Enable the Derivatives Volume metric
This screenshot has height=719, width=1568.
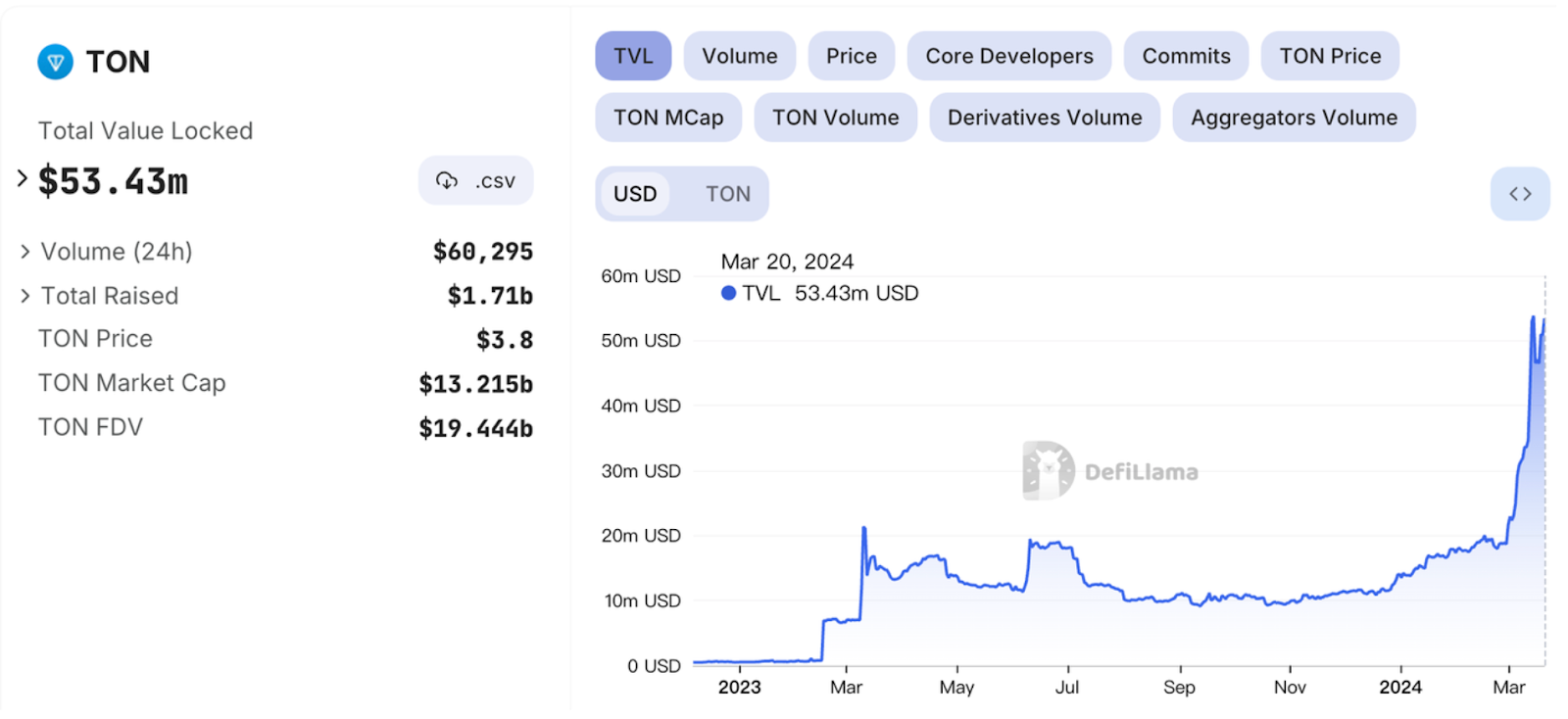[1045, 118]
